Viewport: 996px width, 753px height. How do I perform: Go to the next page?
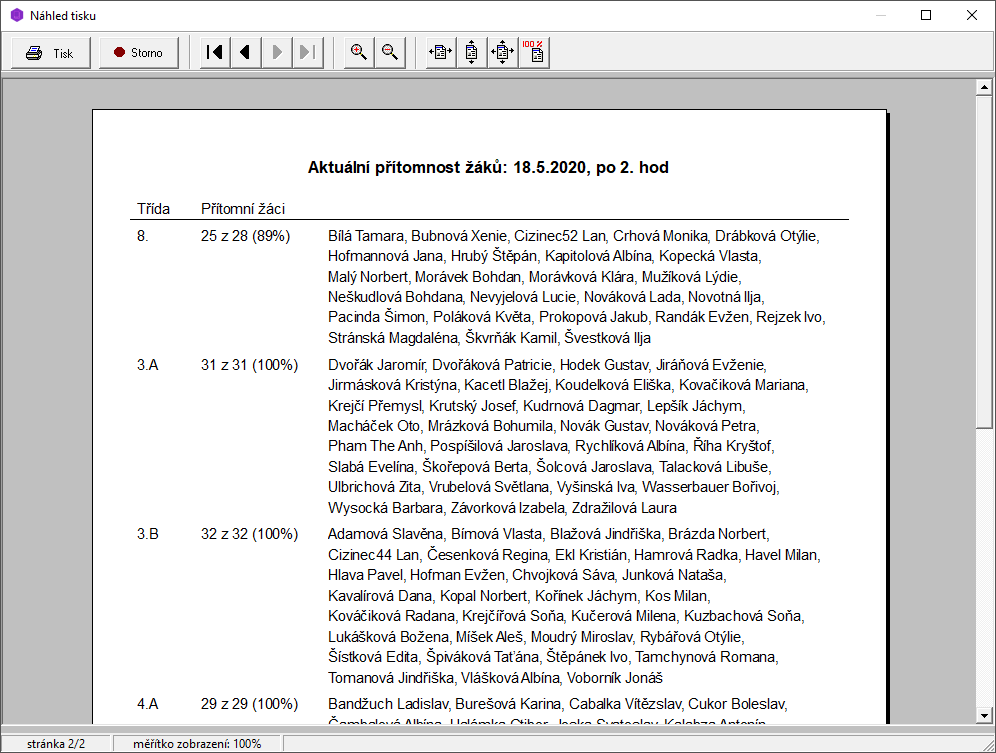tap(276, 53)
